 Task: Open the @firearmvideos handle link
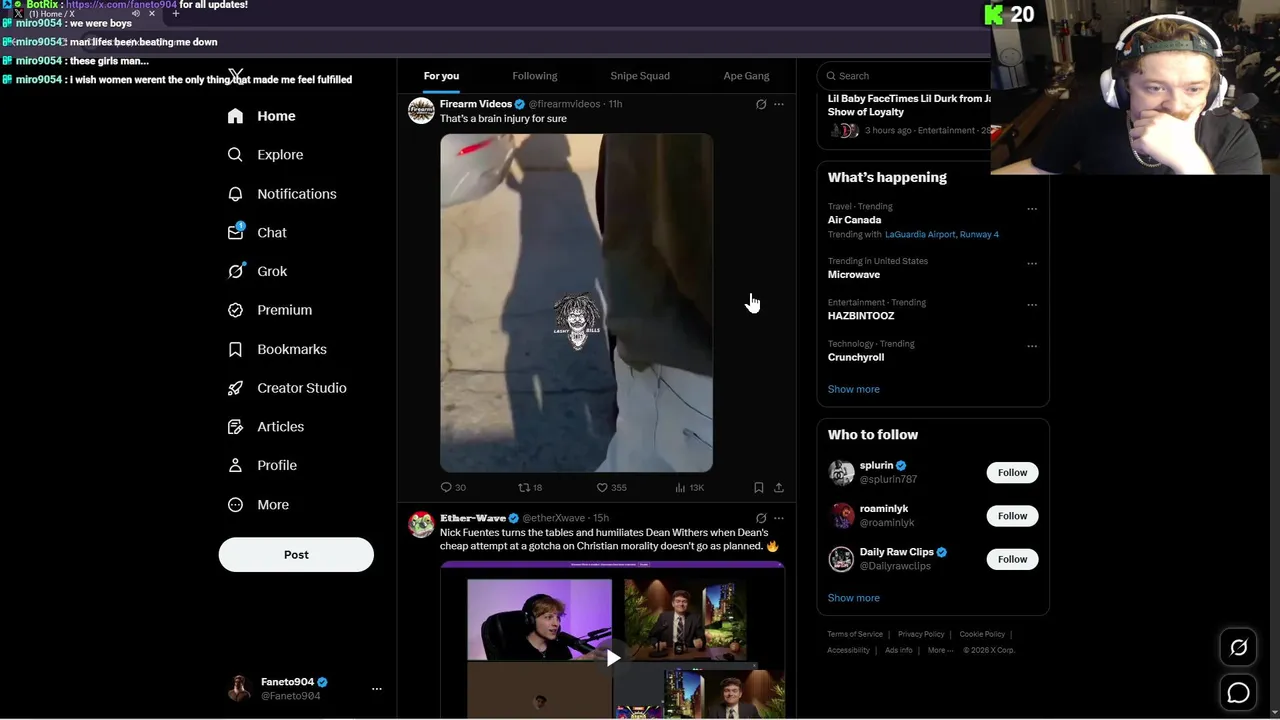pyautogui.click(x=564, y=104)
